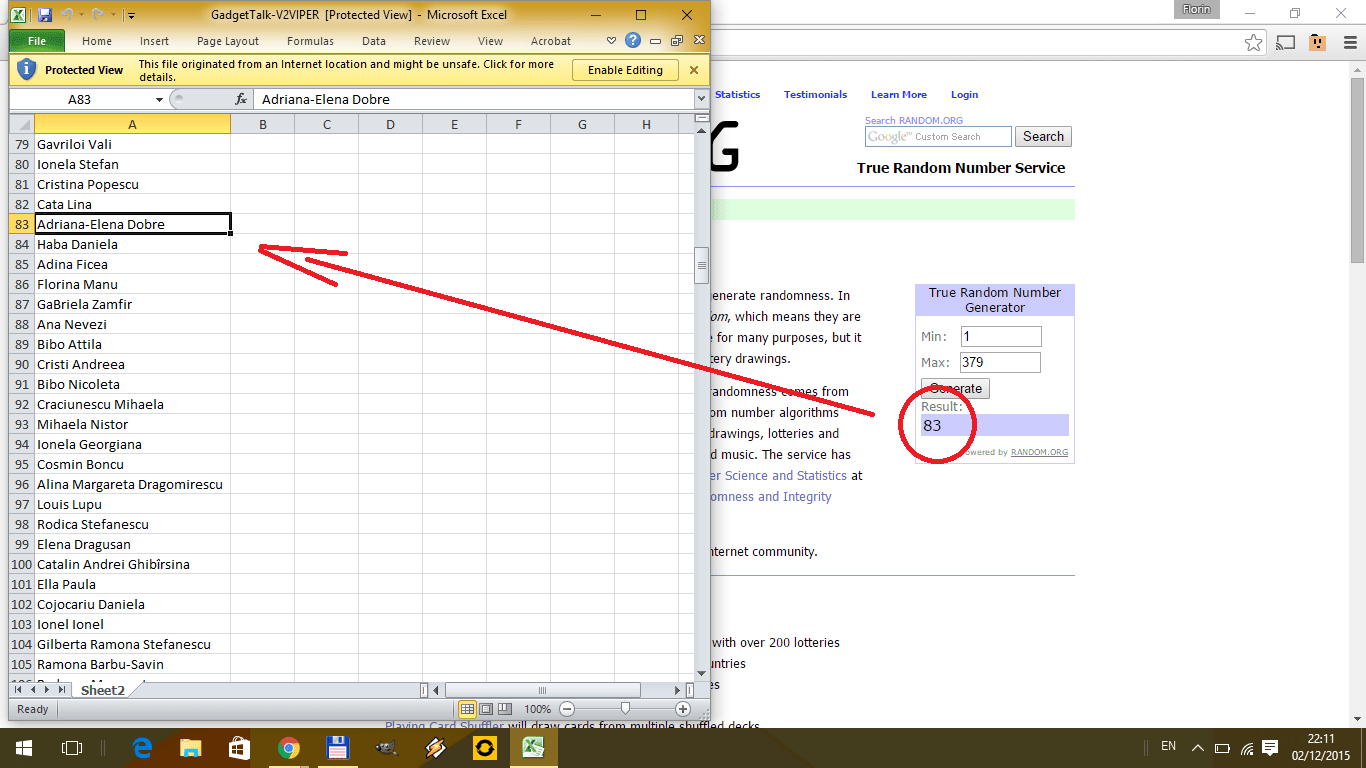Open the Learn More link in the browser

899,95
